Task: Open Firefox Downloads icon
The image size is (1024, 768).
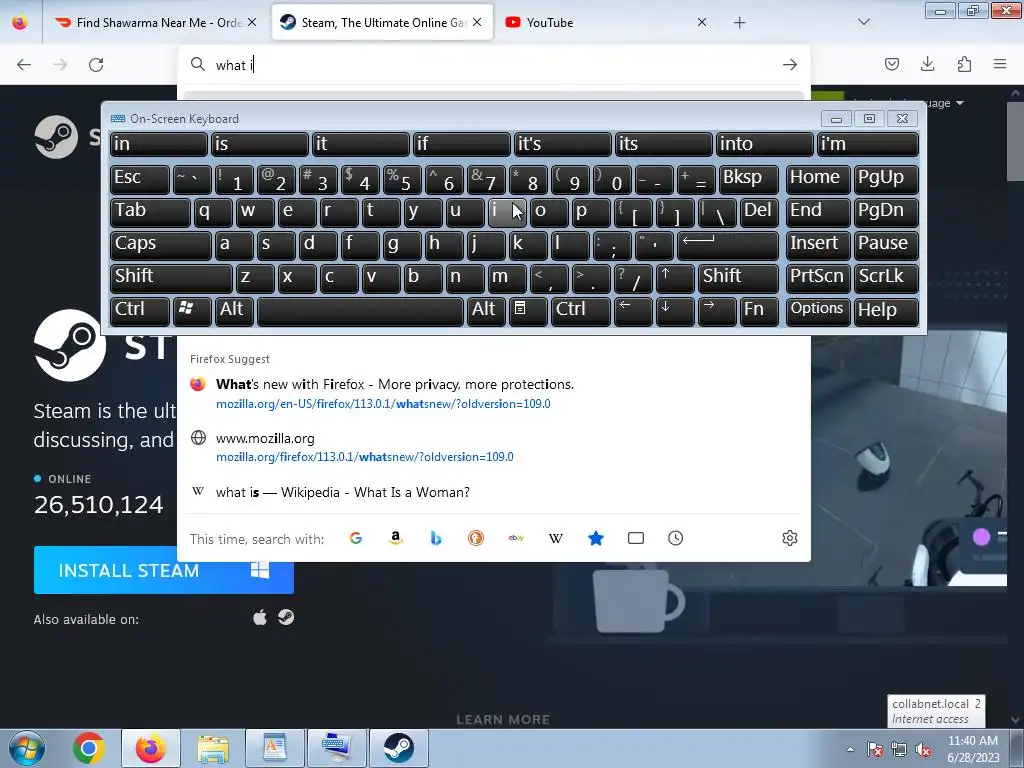Action: 927,64
